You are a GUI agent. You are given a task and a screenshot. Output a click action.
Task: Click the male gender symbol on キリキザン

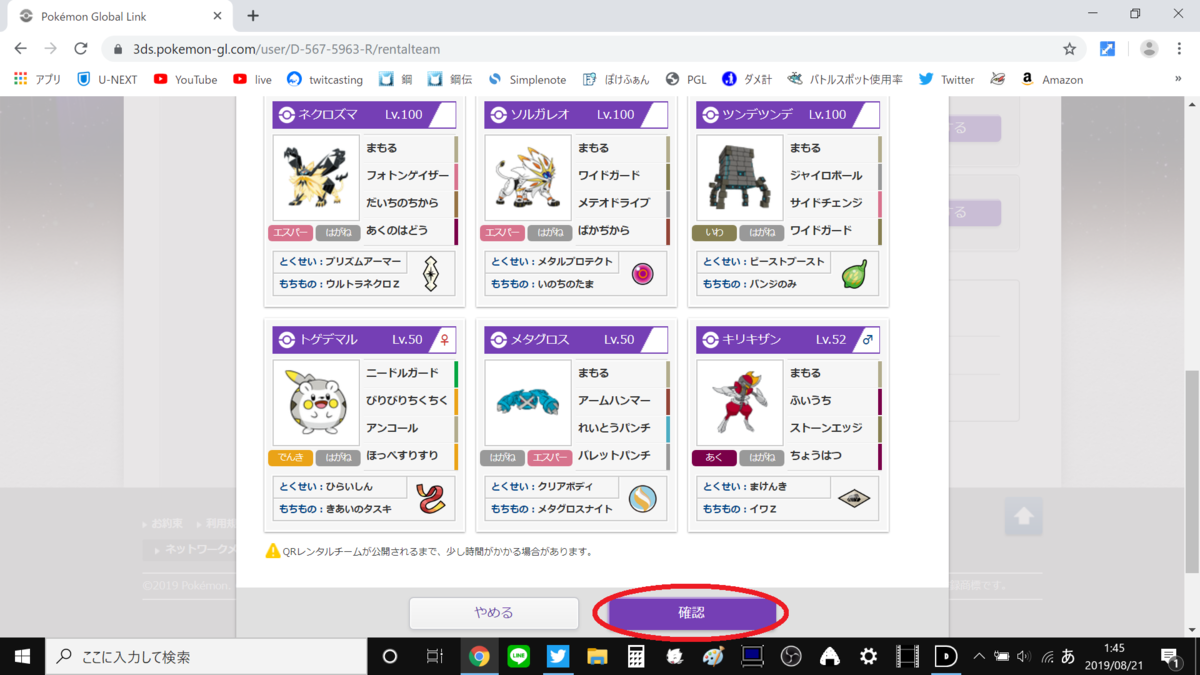pos(867,340)
